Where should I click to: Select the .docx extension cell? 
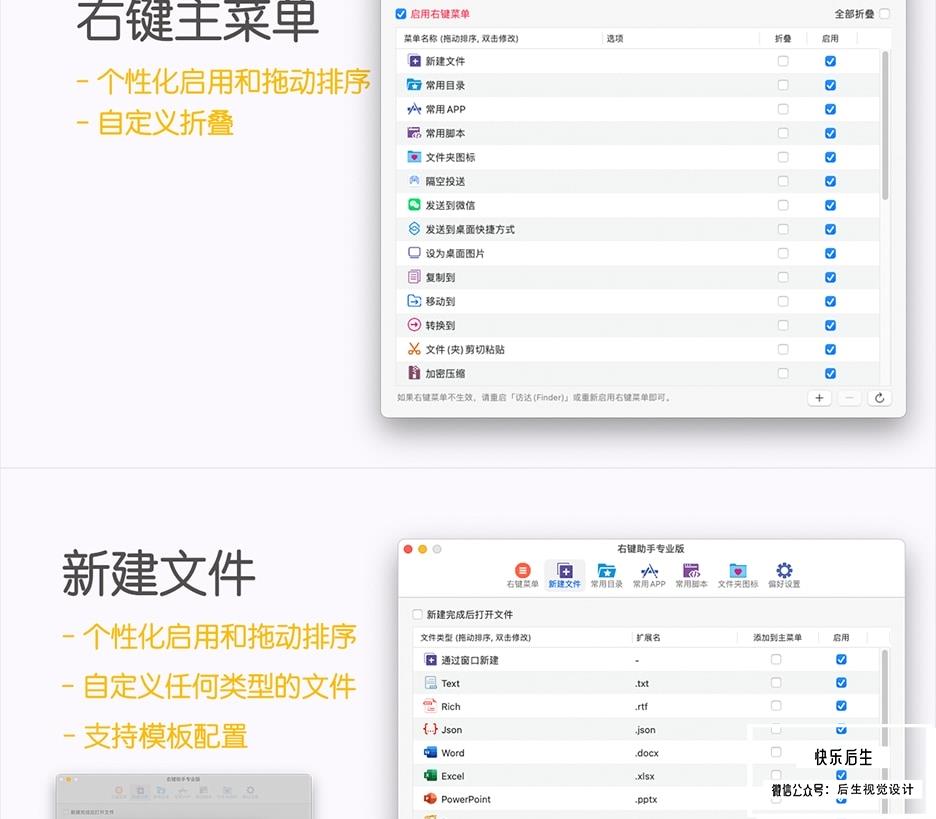(646, 753)
